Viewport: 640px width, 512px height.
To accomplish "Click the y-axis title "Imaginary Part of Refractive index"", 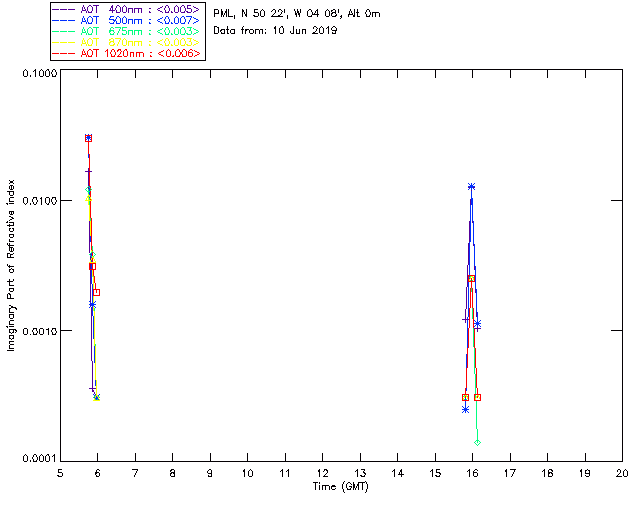I will 11,265.
